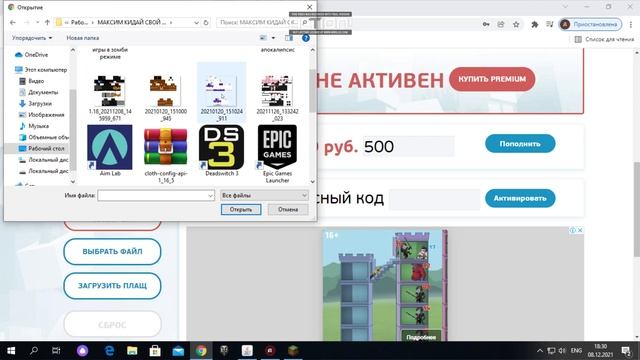Click the Открыть button
The image size is (640, 360).
pos(241,209)
